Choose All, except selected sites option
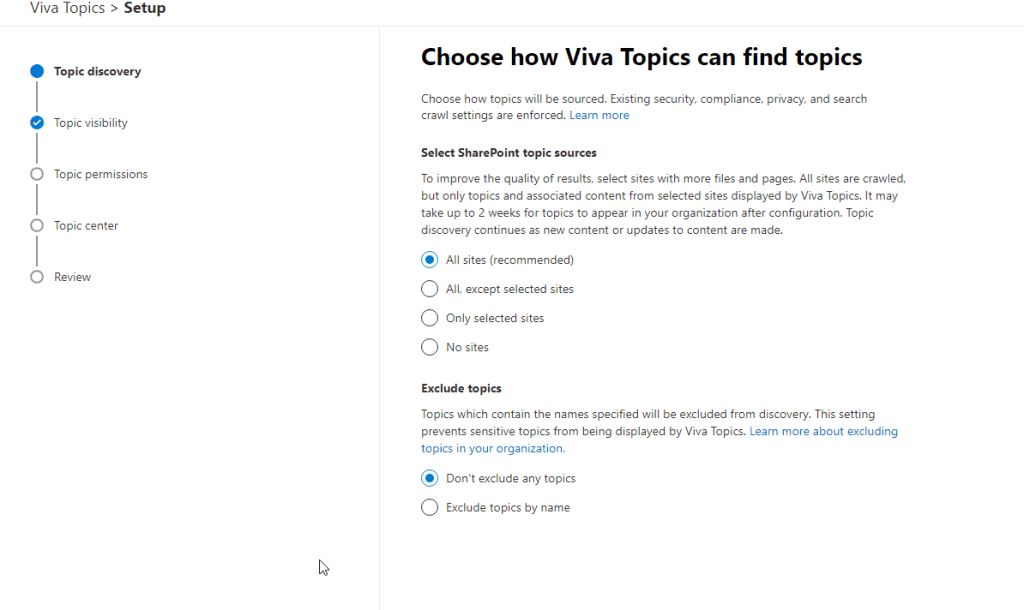This screenshot has height=610, width=1024. point(430,289)
